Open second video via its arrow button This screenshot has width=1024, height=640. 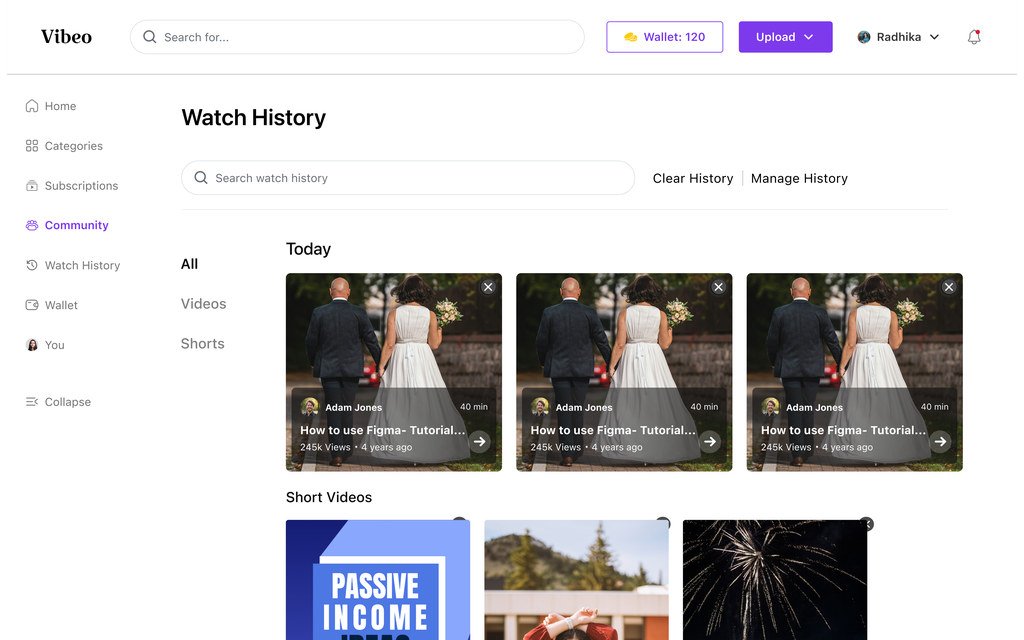click(710, 441)
